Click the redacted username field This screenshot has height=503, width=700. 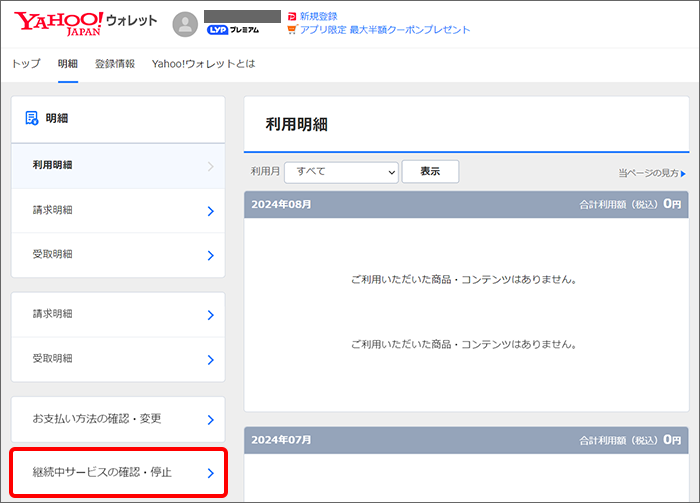(x=242, y=17)
